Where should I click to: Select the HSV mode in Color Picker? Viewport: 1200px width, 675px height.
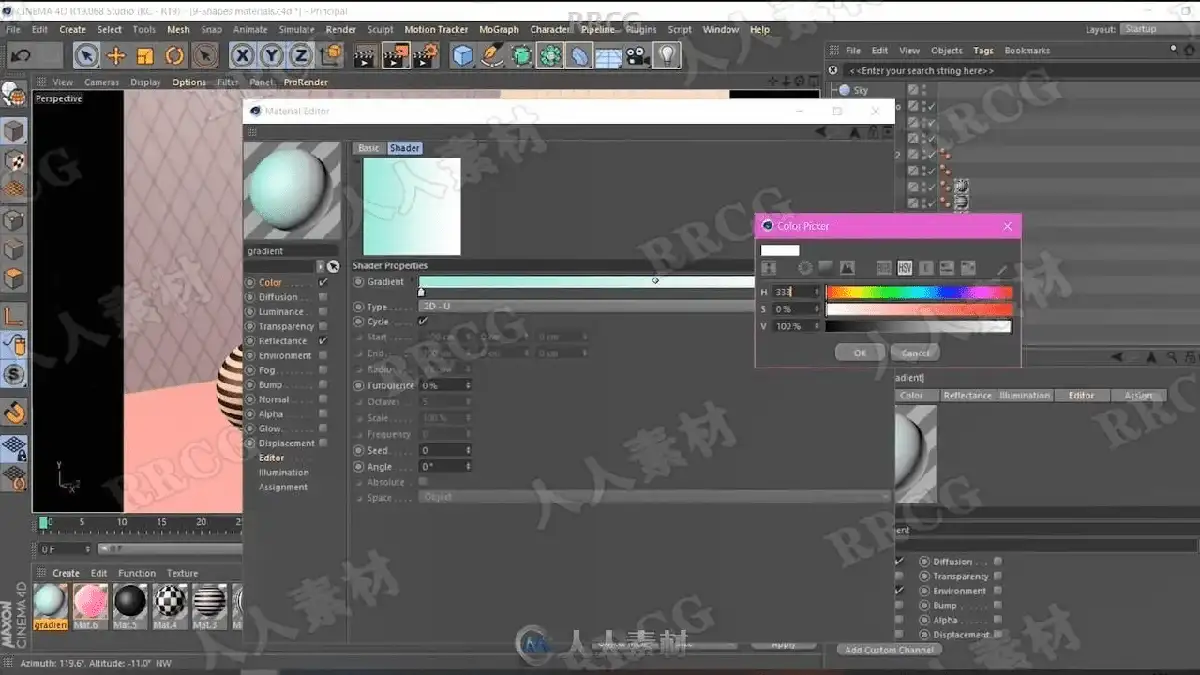905,268
